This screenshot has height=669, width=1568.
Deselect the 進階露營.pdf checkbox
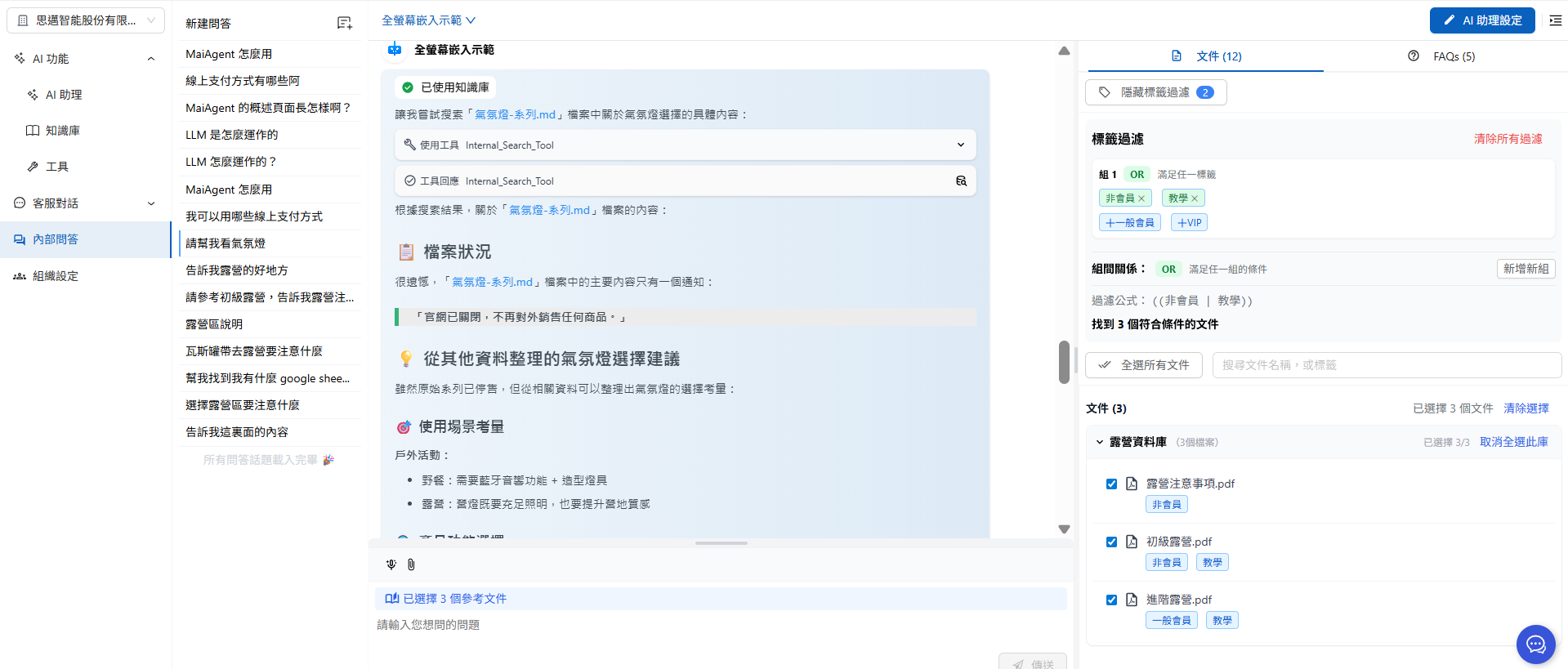coord(1111,600)
